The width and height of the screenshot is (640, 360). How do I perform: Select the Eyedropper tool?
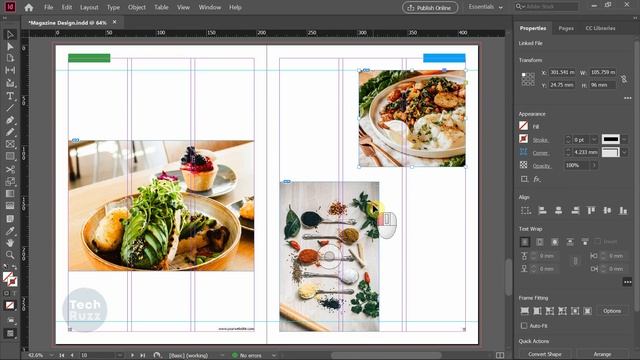10,231
